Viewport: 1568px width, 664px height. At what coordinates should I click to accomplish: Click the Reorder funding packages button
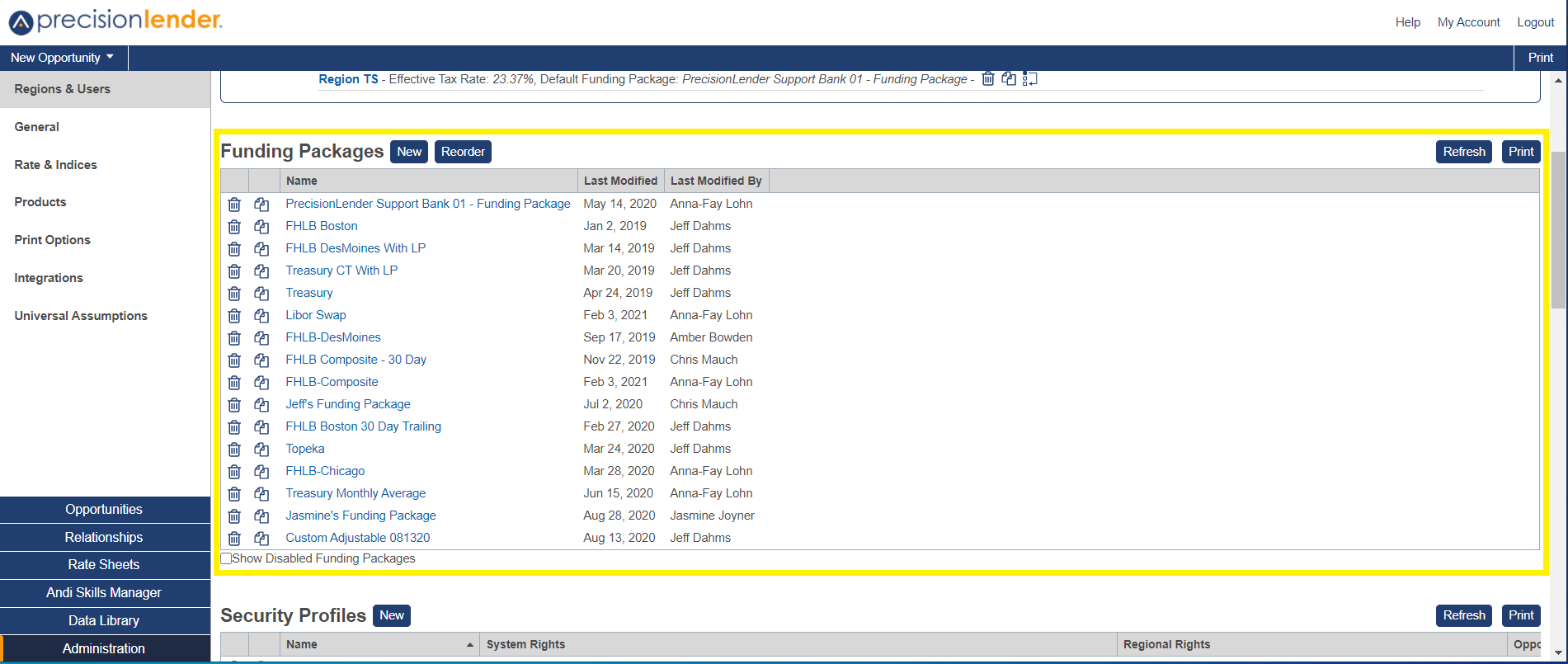463,152
